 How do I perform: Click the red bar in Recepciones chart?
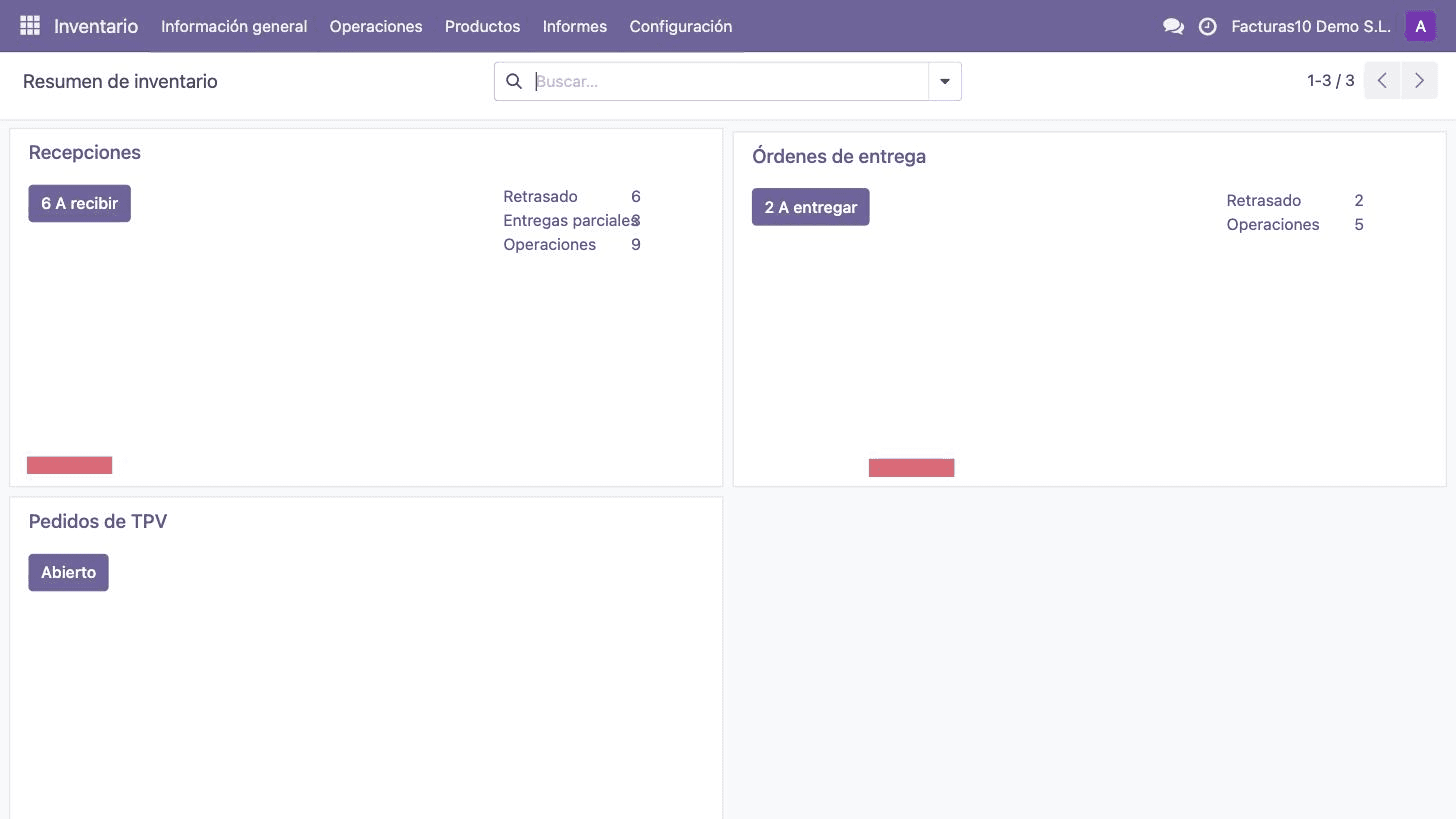(x=69, y=465)
